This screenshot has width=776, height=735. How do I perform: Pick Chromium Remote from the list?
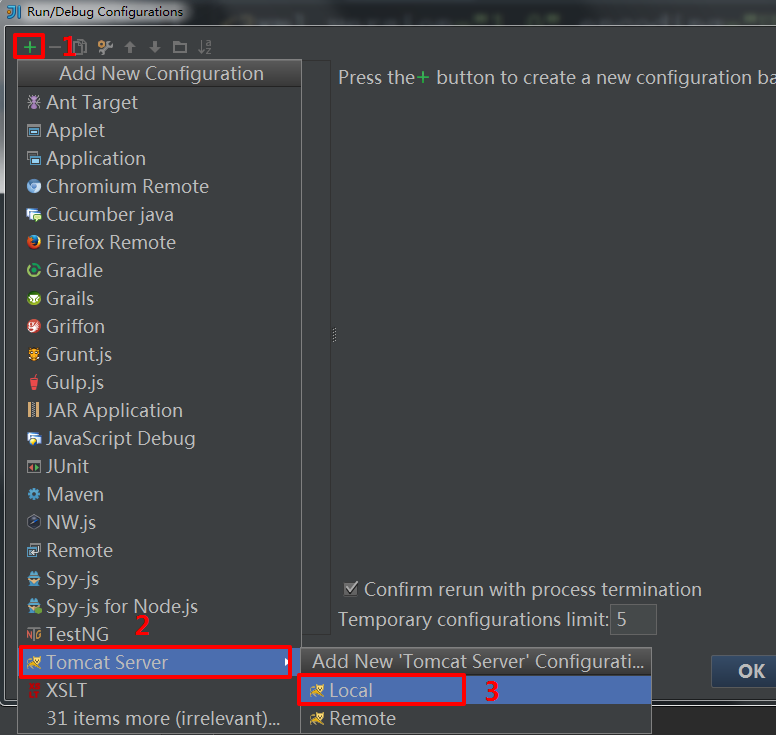[159, 187]
